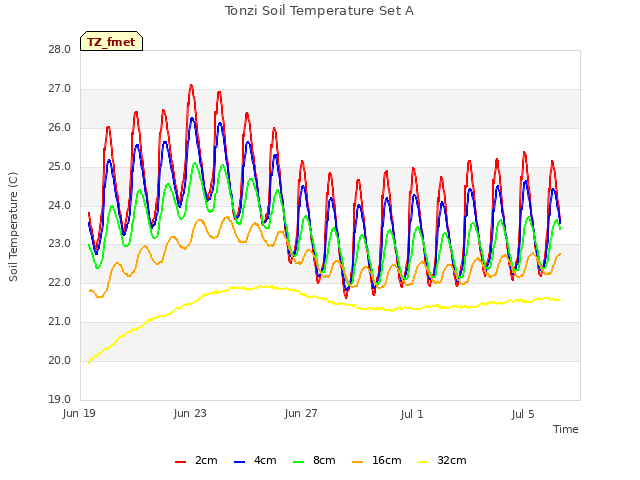Click the blue 4cm legend swatch
This screenshot has height=480, width=640.
[x=239, y=462]
